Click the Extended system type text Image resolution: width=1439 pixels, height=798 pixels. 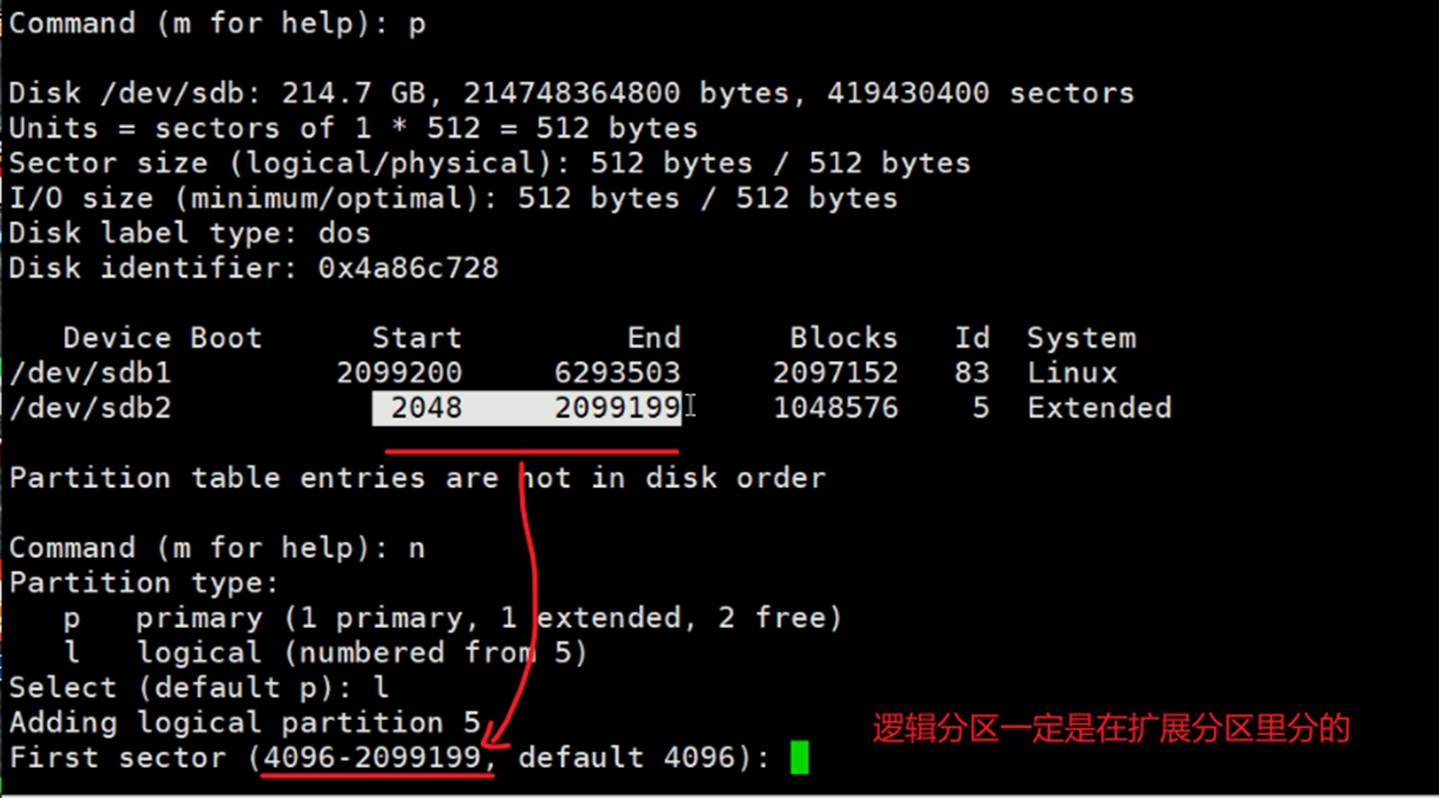1099,408
